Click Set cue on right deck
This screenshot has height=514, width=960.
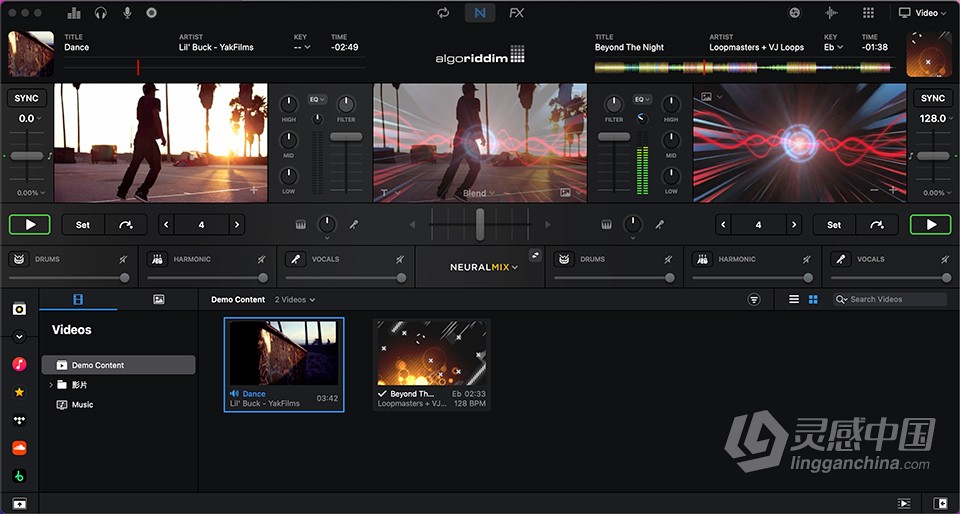(x=834, y=225)
